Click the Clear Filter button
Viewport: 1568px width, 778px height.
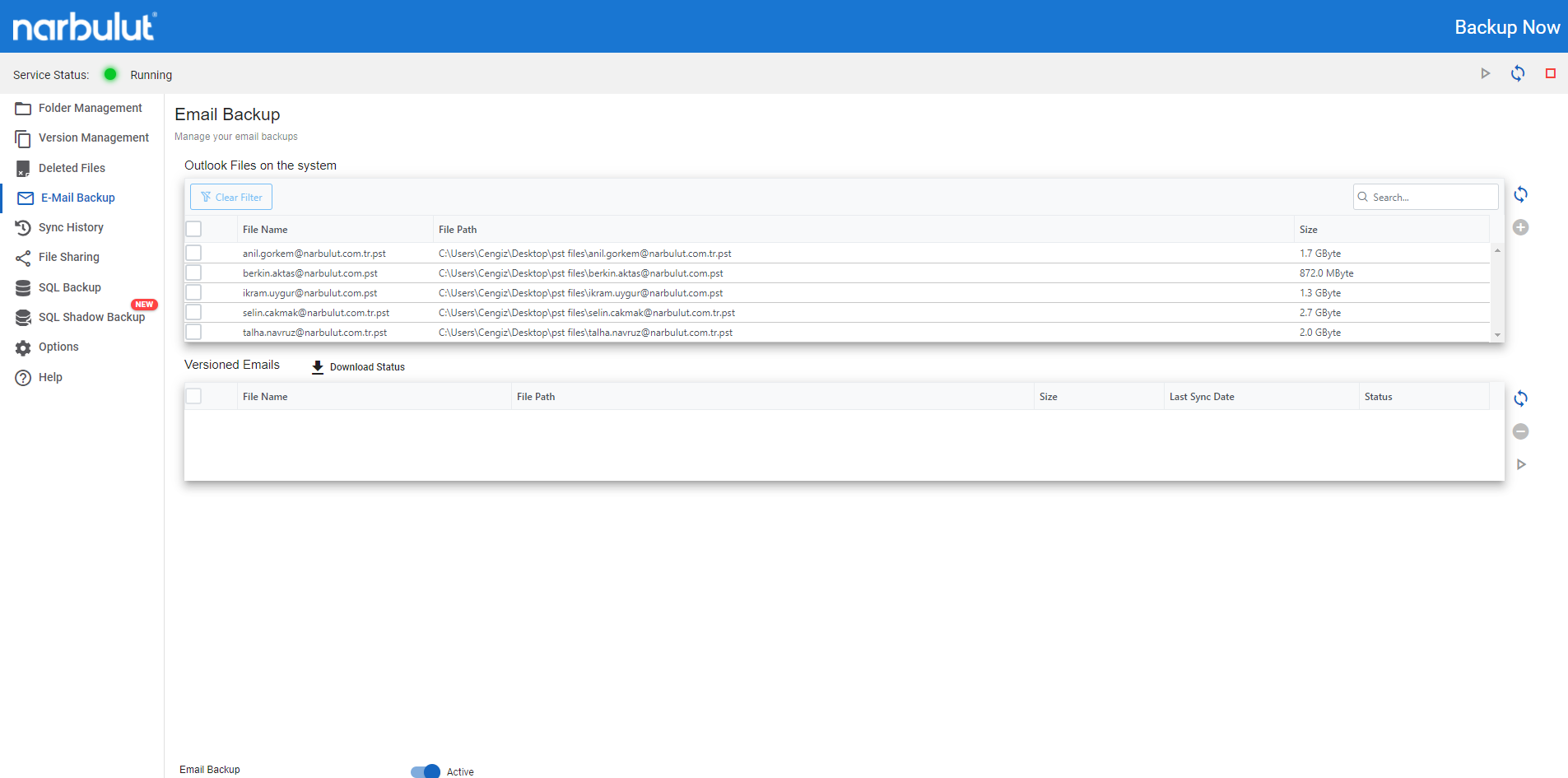(x=231, y=198)
